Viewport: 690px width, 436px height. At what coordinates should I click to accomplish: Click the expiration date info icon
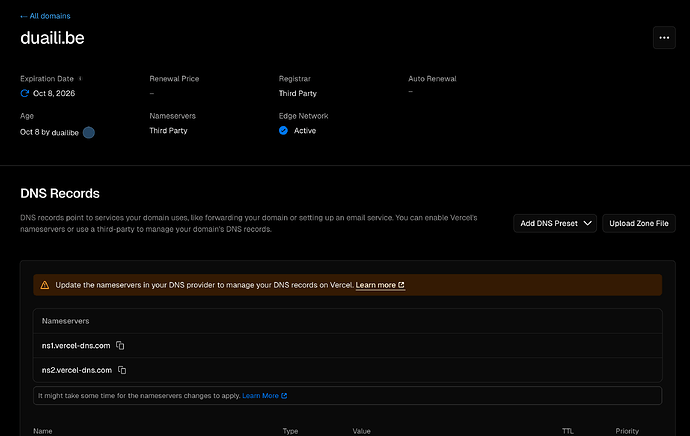pos(80,78)
